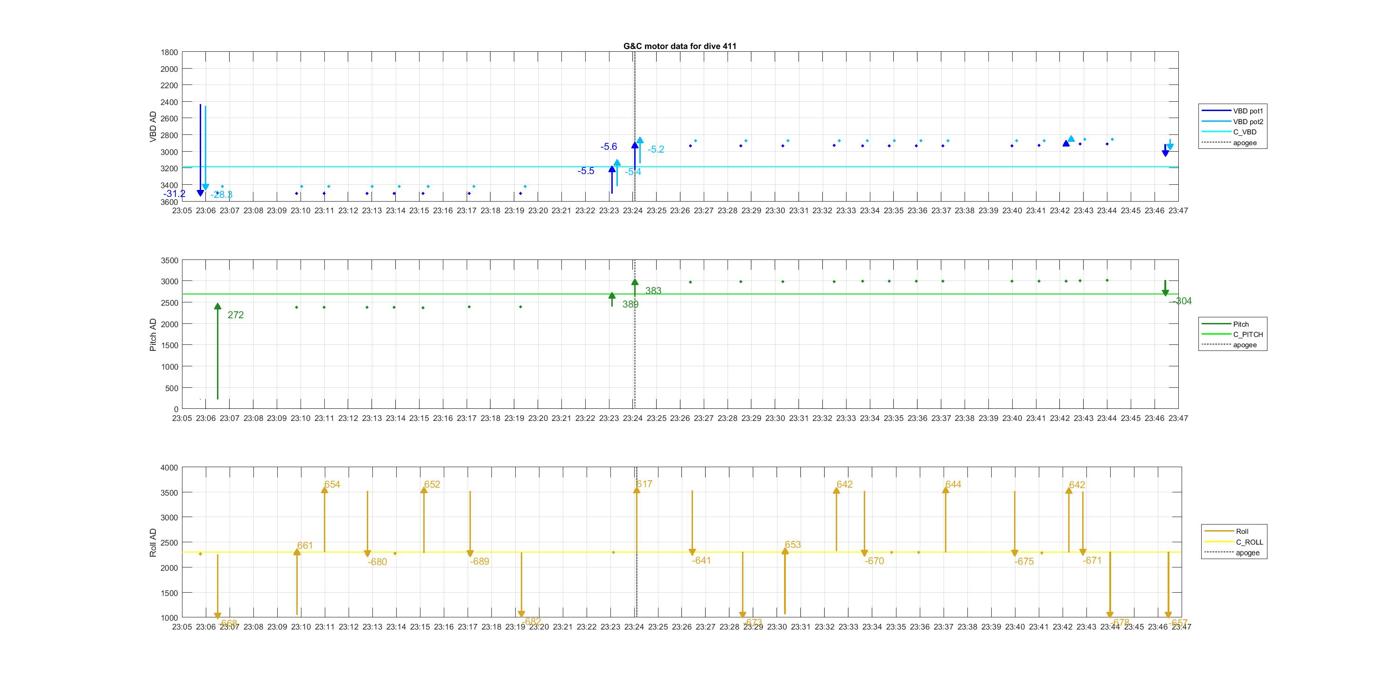
Task: Click the '-31.2' VBD data label
Action: (175, 194)
